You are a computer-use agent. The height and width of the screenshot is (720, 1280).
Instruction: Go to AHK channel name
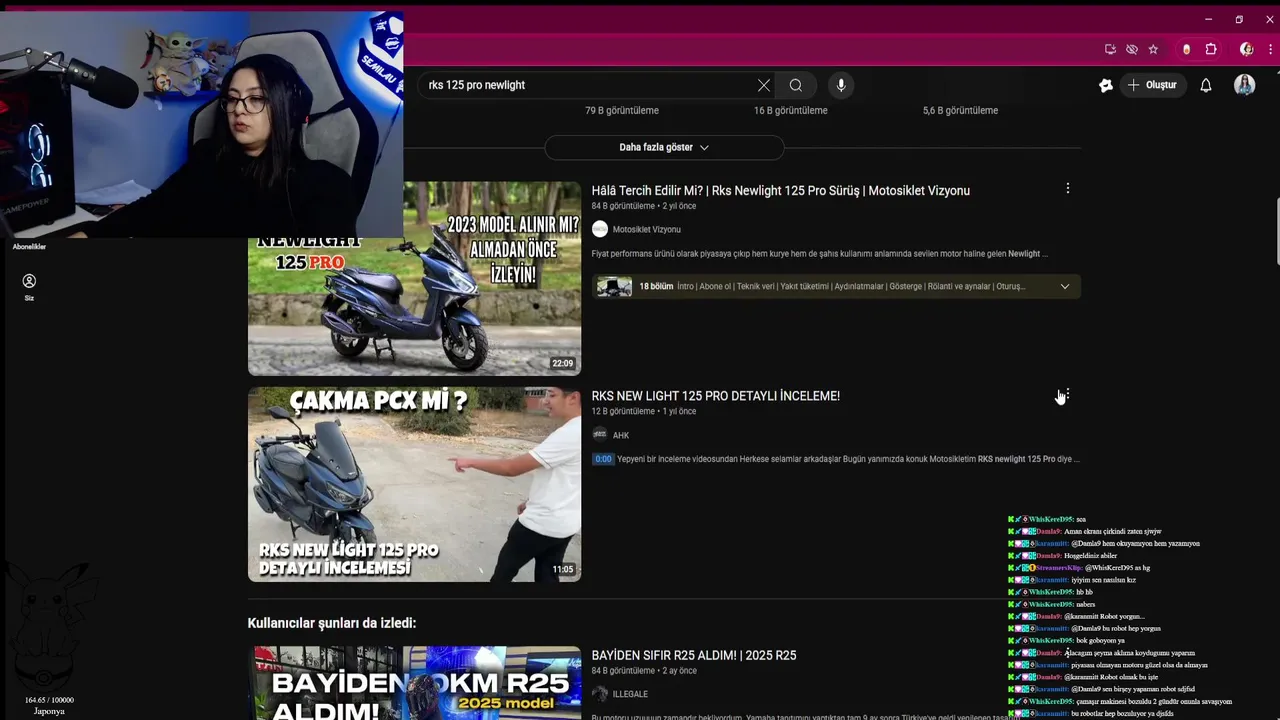pyautogui.click(x=620, y=435)
